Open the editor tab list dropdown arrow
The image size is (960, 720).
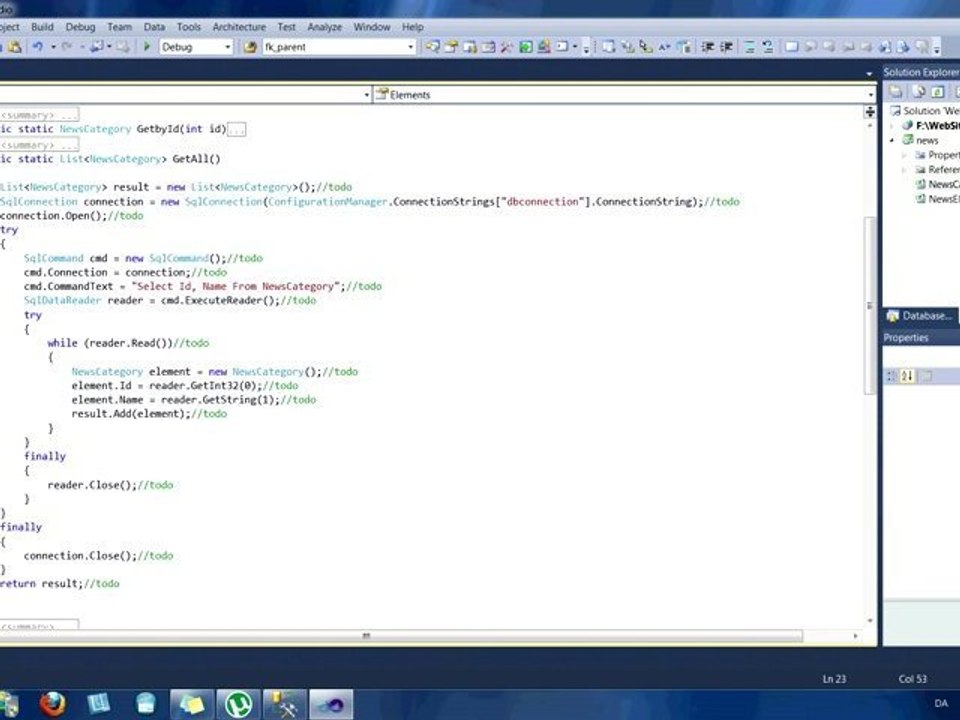(869, 74)
